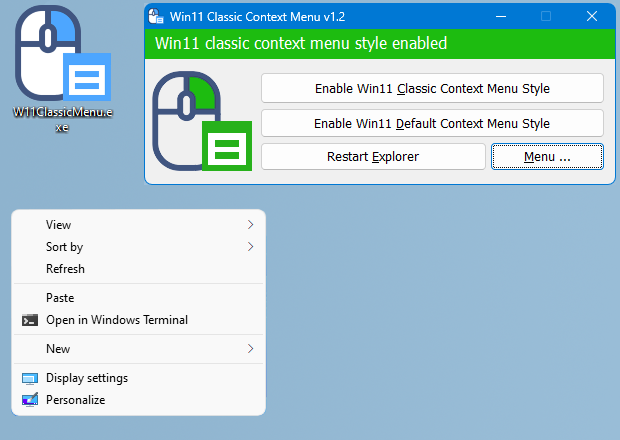Select the W11ClassicMenu.exe file name label

point(61,120)
